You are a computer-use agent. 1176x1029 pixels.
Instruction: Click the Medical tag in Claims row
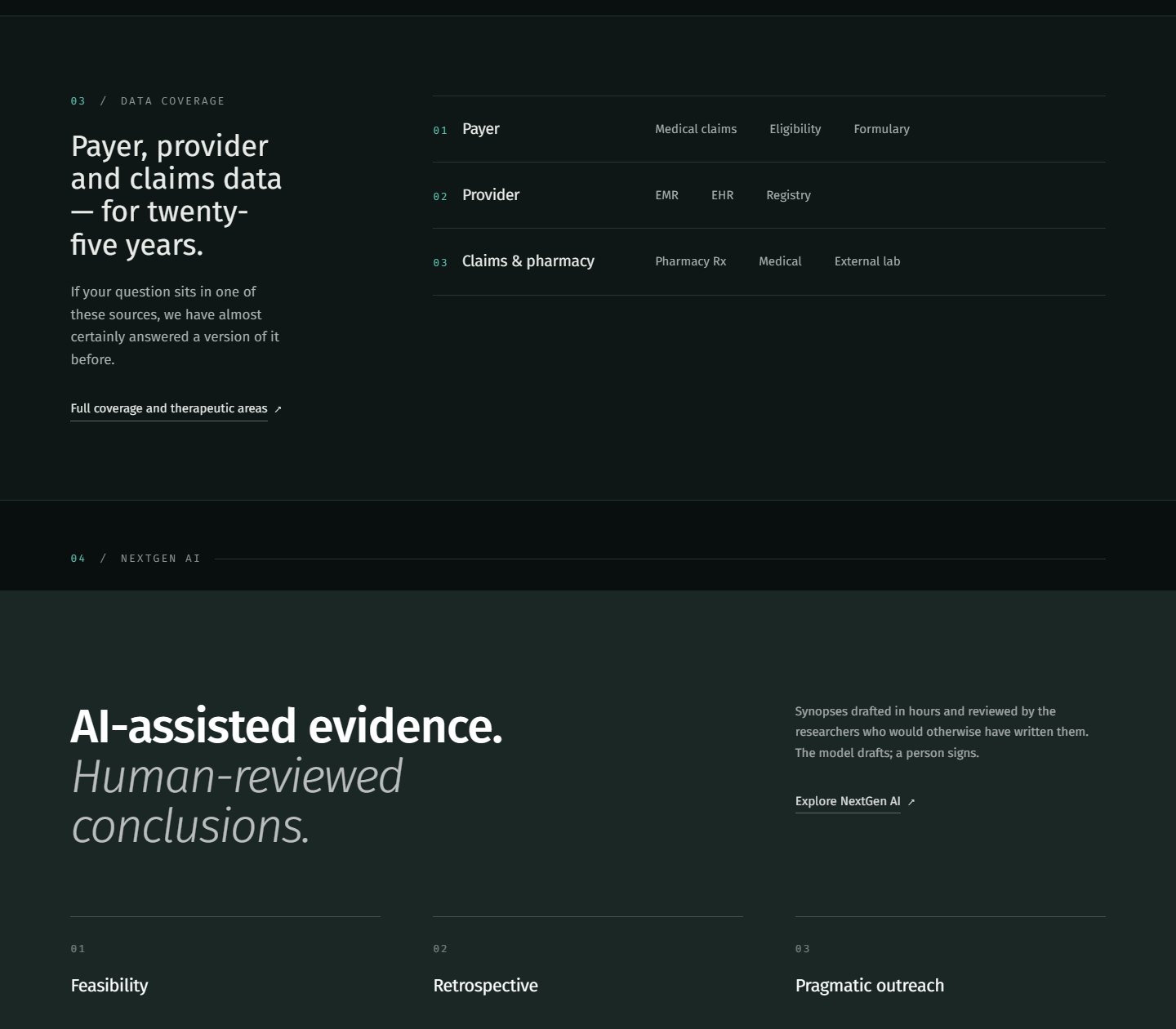tap(780, 261)
